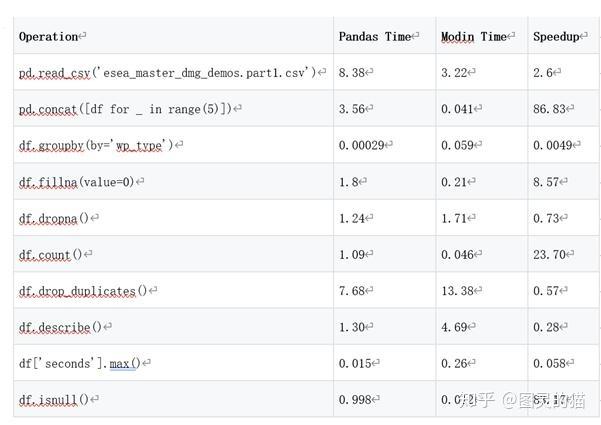Click the df.dropna() operation cell
The image size is (601, 425).
tap(56, 218)
